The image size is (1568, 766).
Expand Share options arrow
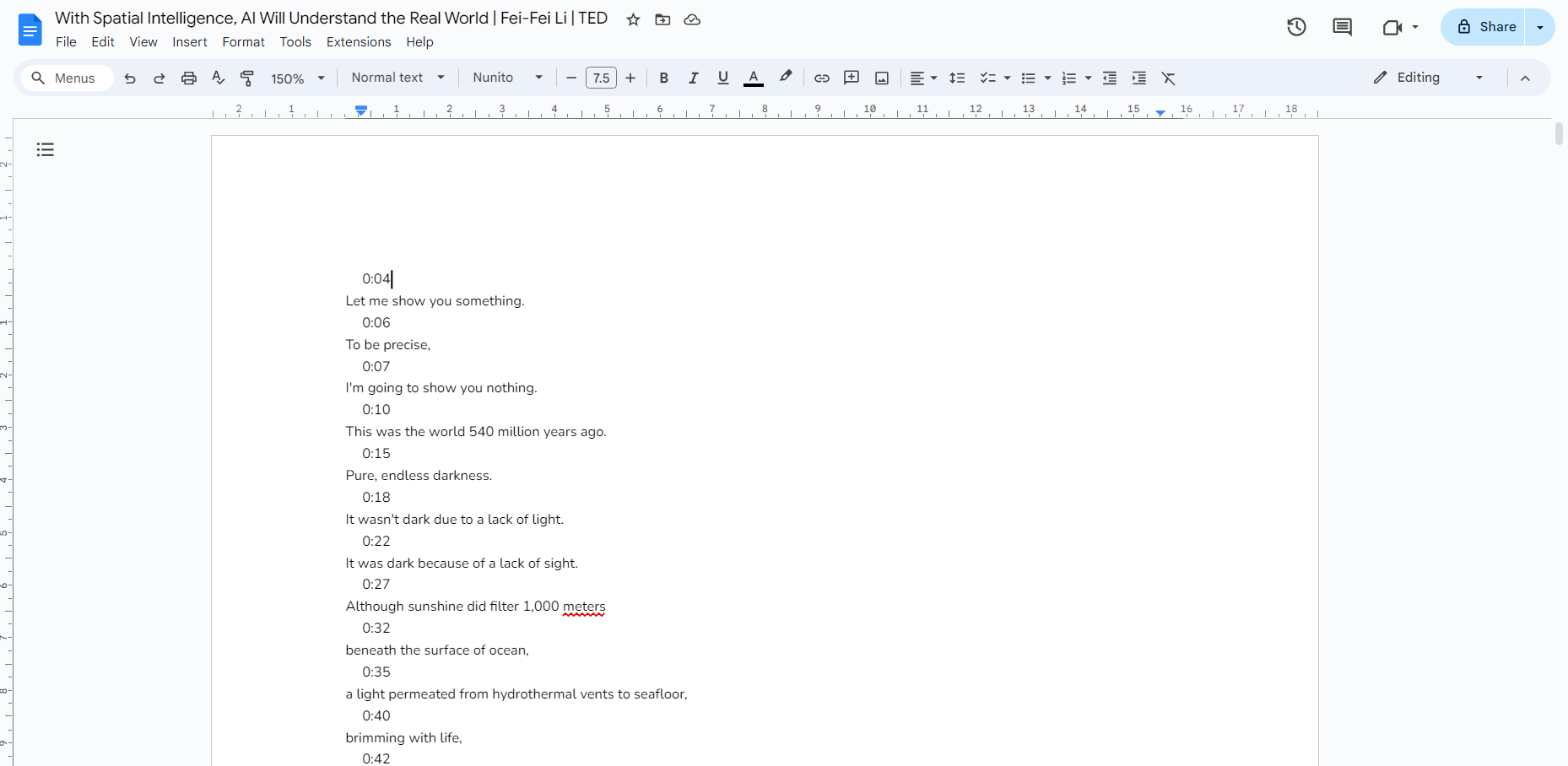point(1540,27)
